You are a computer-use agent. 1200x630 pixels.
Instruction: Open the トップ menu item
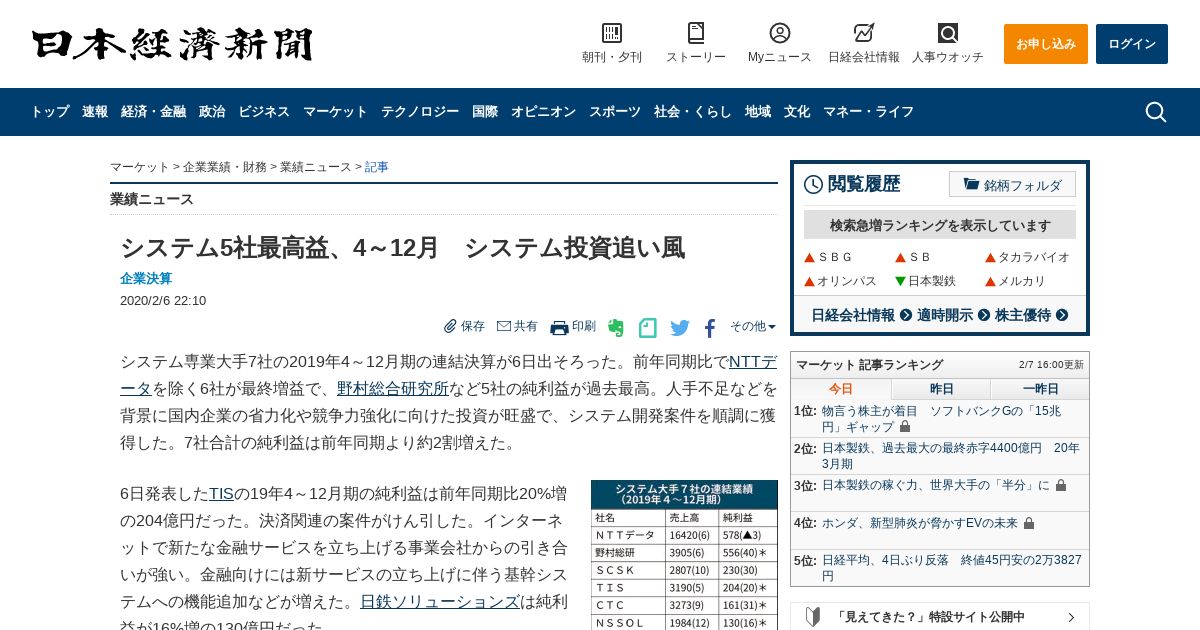pos(50,112)
